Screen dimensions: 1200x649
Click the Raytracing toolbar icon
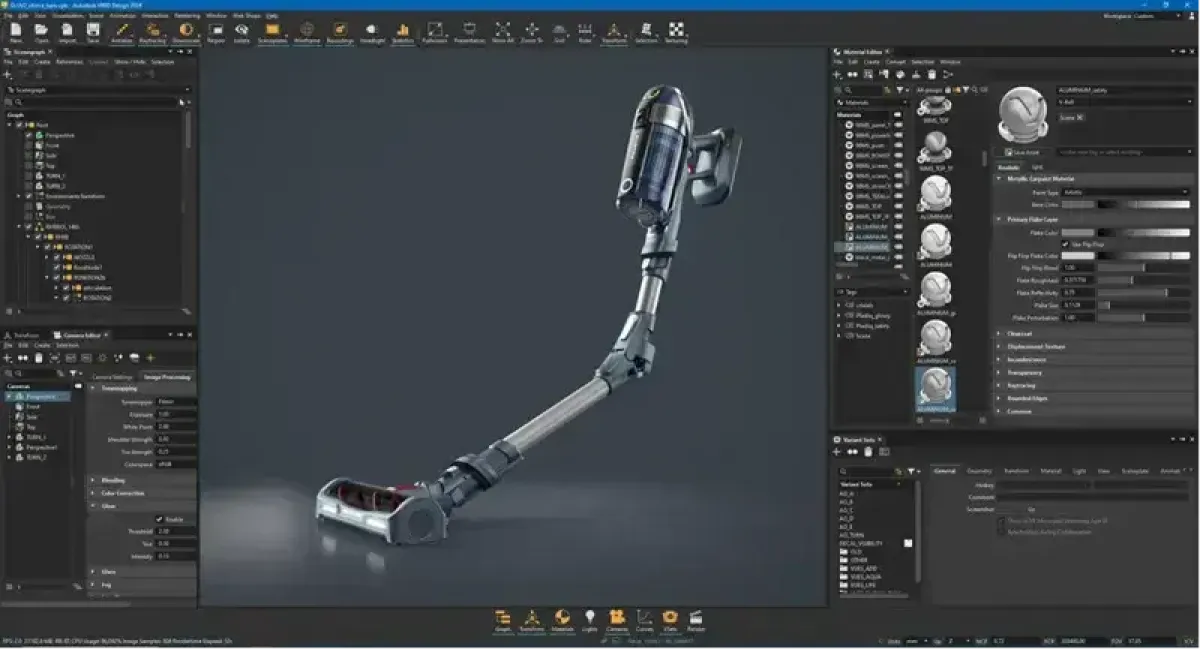tap(152, 32)
